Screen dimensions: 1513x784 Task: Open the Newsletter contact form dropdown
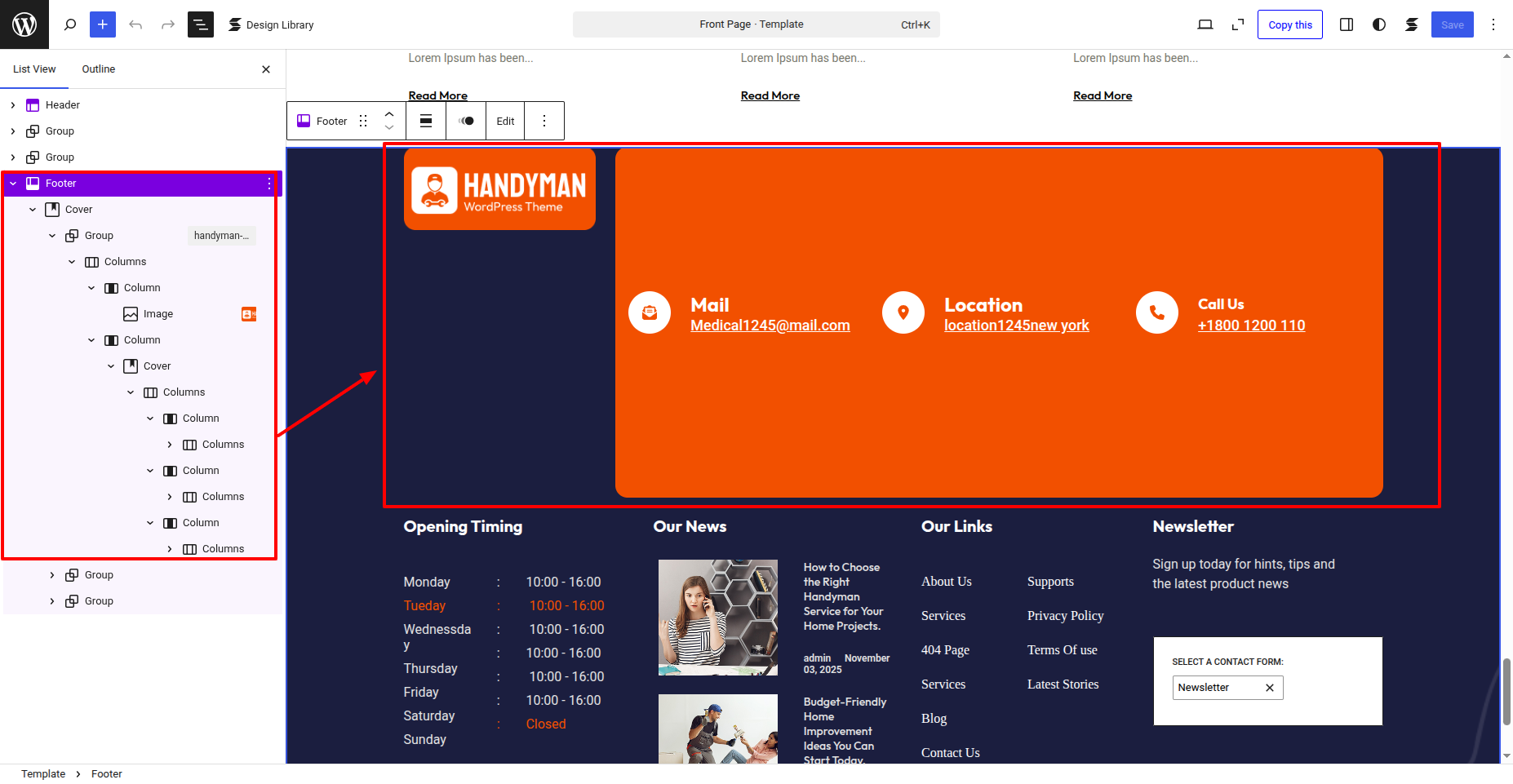coord(1227,688)
